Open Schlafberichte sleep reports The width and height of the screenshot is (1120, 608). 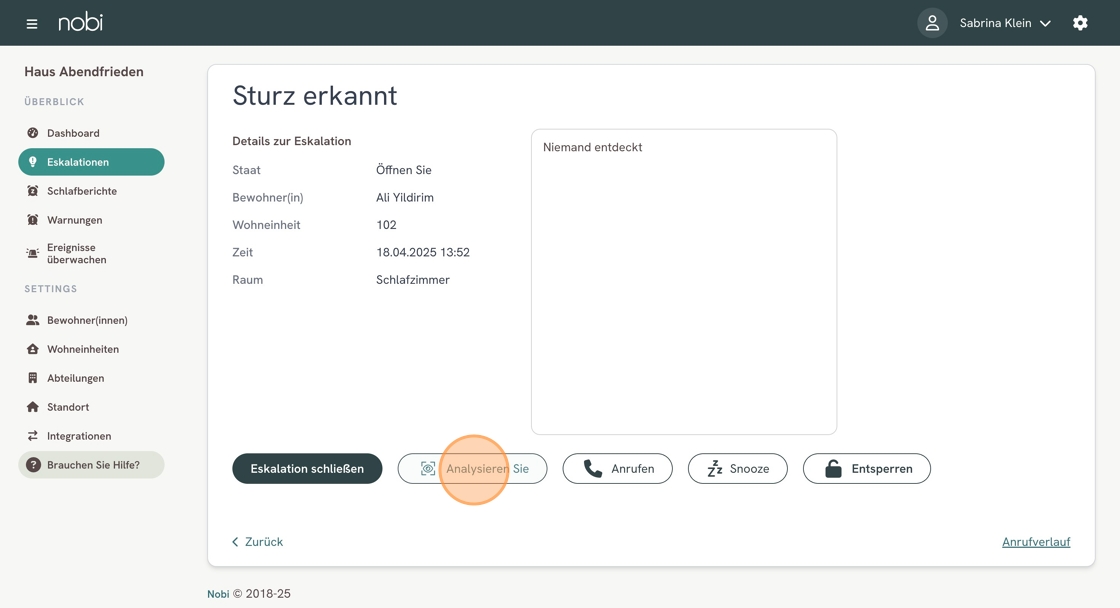pyautogui.click(x=82, y=191)
